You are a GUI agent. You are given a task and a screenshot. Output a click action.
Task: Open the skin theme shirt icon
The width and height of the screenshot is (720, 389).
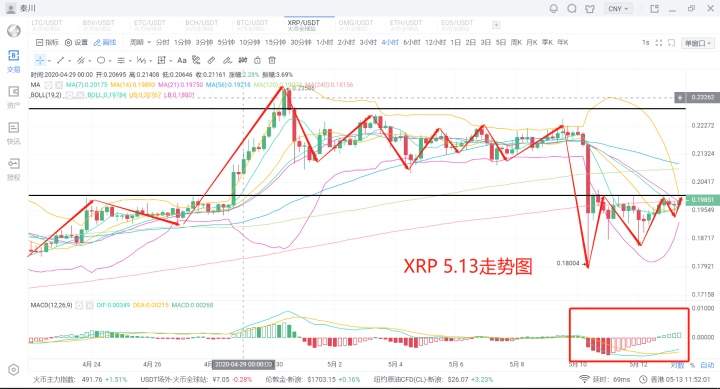pyautogui.click(x=590, y=8)
